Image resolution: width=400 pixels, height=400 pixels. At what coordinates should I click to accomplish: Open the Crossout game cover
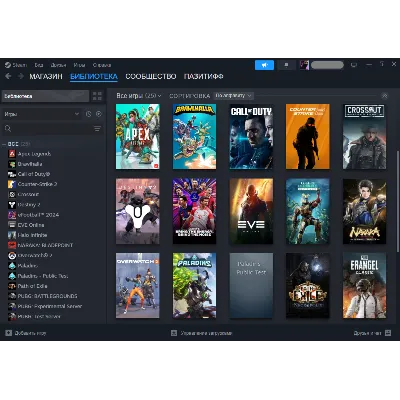pos(365,136)
